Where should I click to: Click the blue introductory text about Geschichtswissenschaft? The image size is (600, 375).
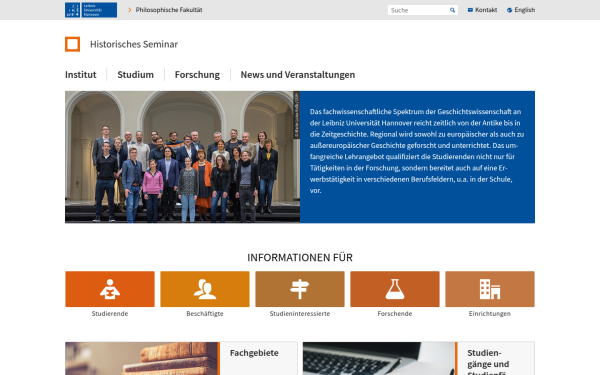click(417, 151)
